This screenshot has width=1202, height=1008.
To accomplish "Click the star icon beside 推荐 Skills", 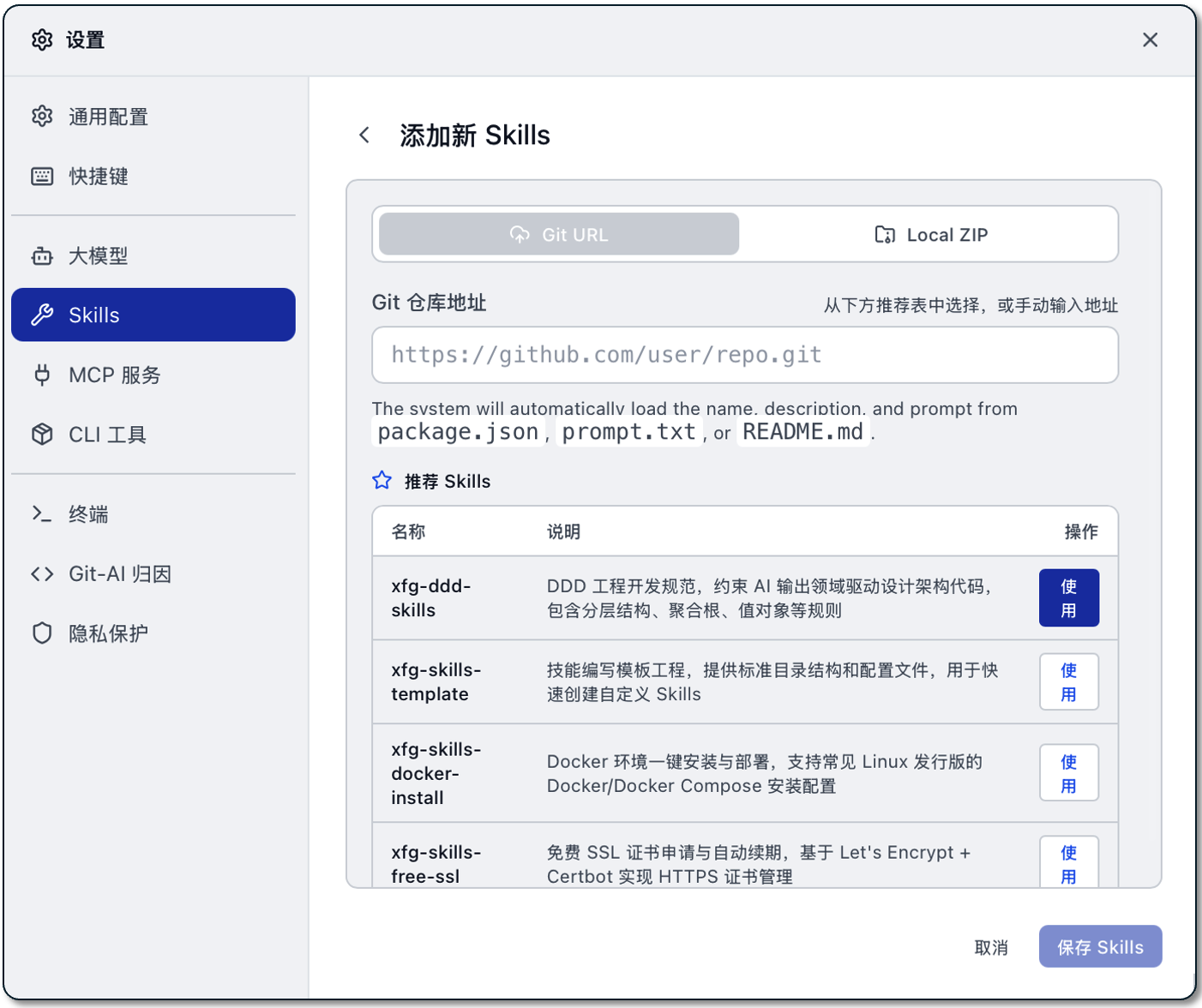I will pyautogui.click(x=382, y=481).
